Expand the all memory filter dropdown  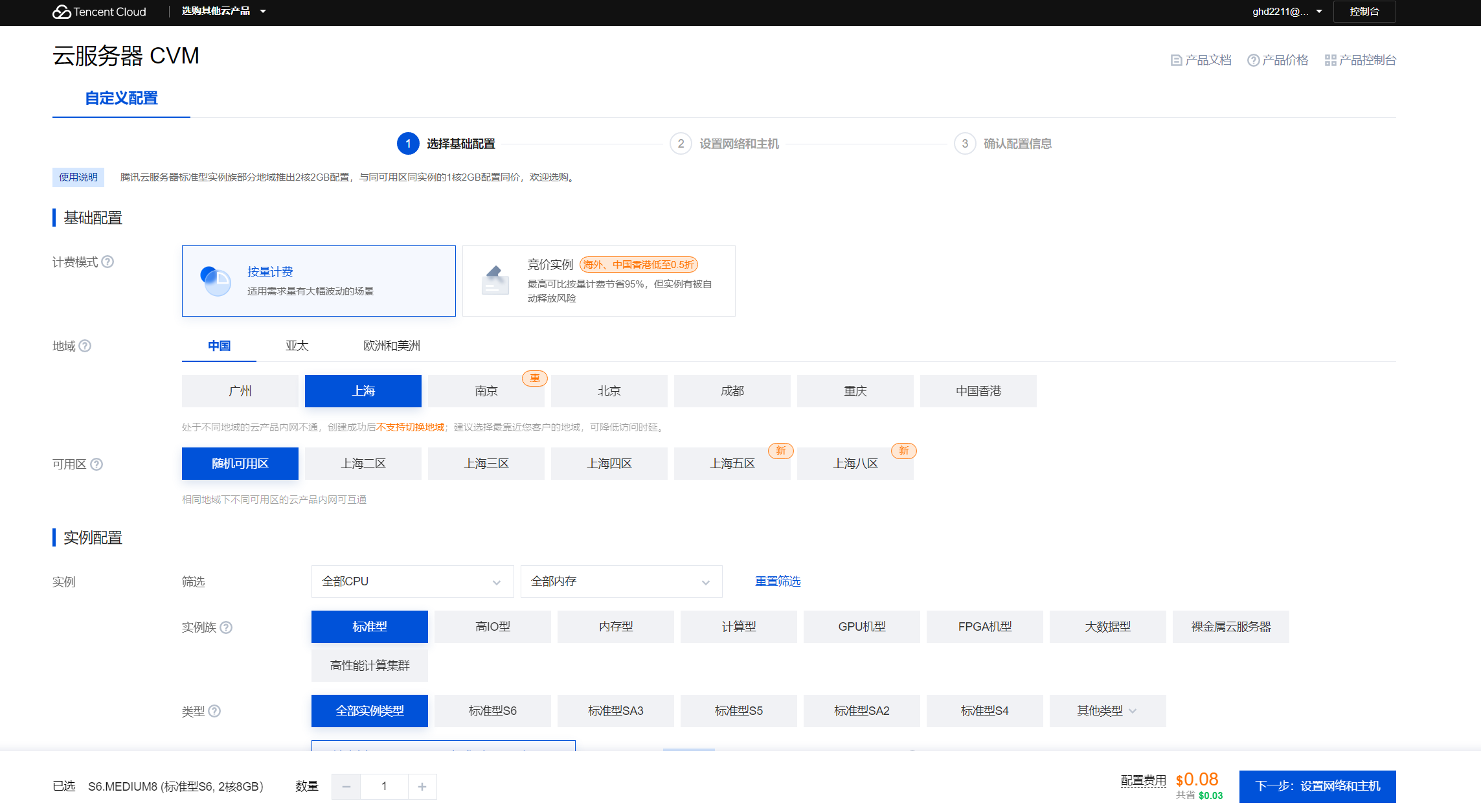620,581
